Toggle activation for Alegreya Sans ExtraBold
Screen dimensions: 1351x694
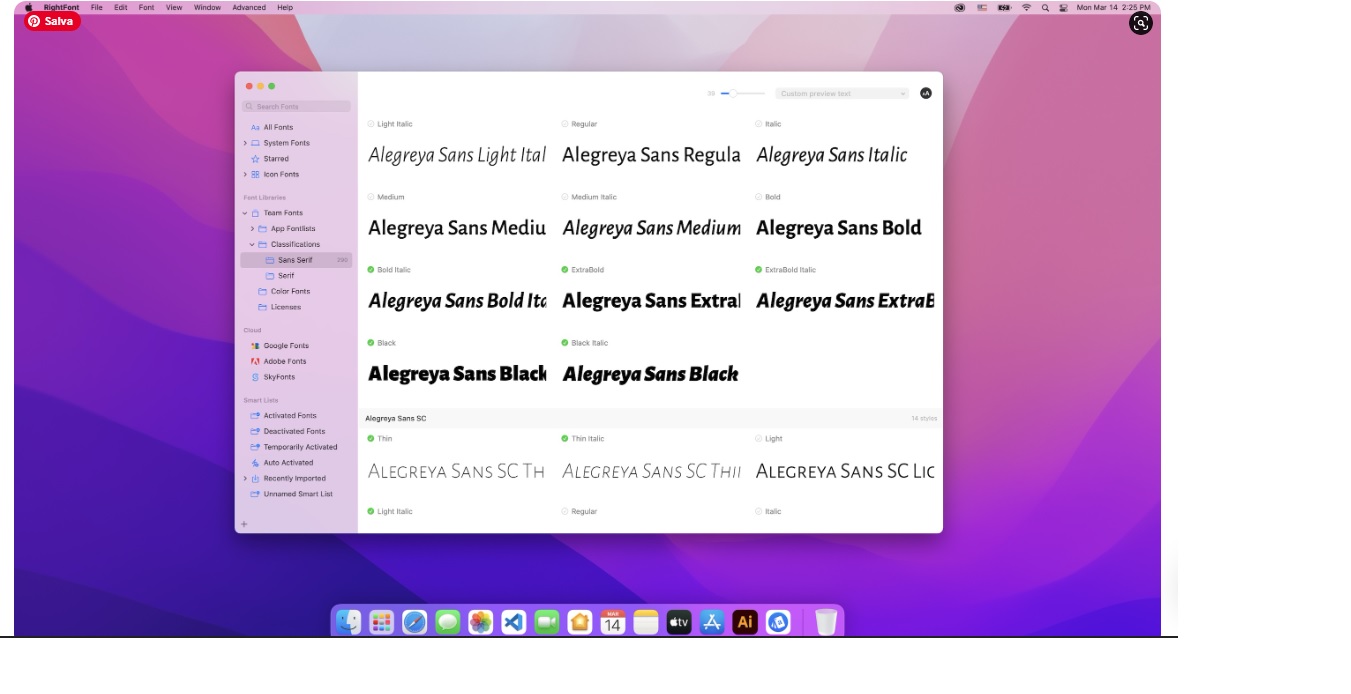pos(565,270)
